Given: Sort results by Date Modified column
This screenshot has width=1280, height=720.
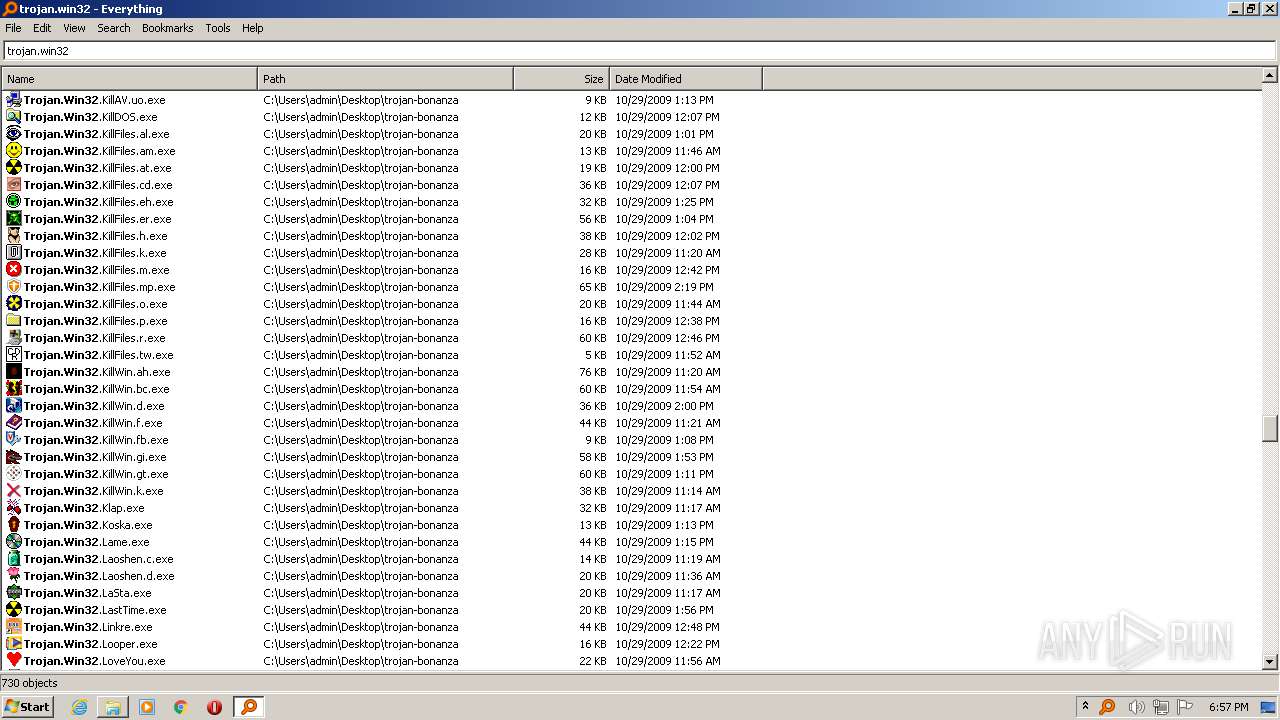Looking at the screenshot, I should point(686,79).
